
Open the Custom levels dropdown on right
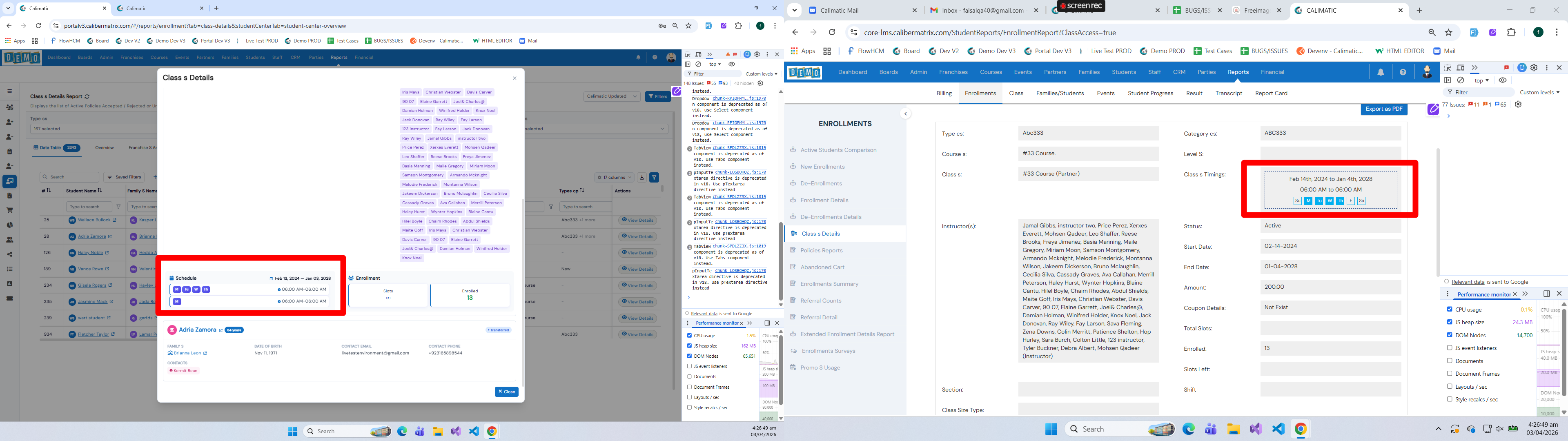click(1539, 93)
